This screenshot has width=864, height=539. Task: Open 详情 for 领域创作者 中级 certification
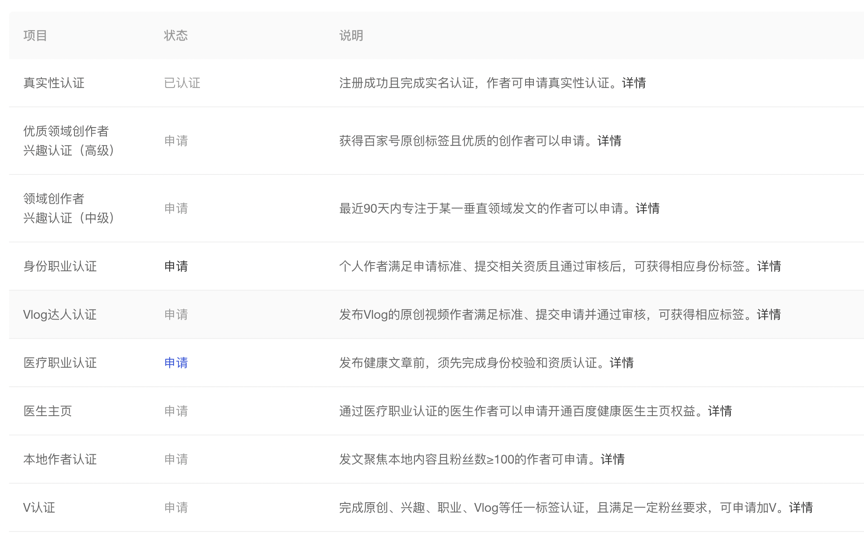click(647, 208)
